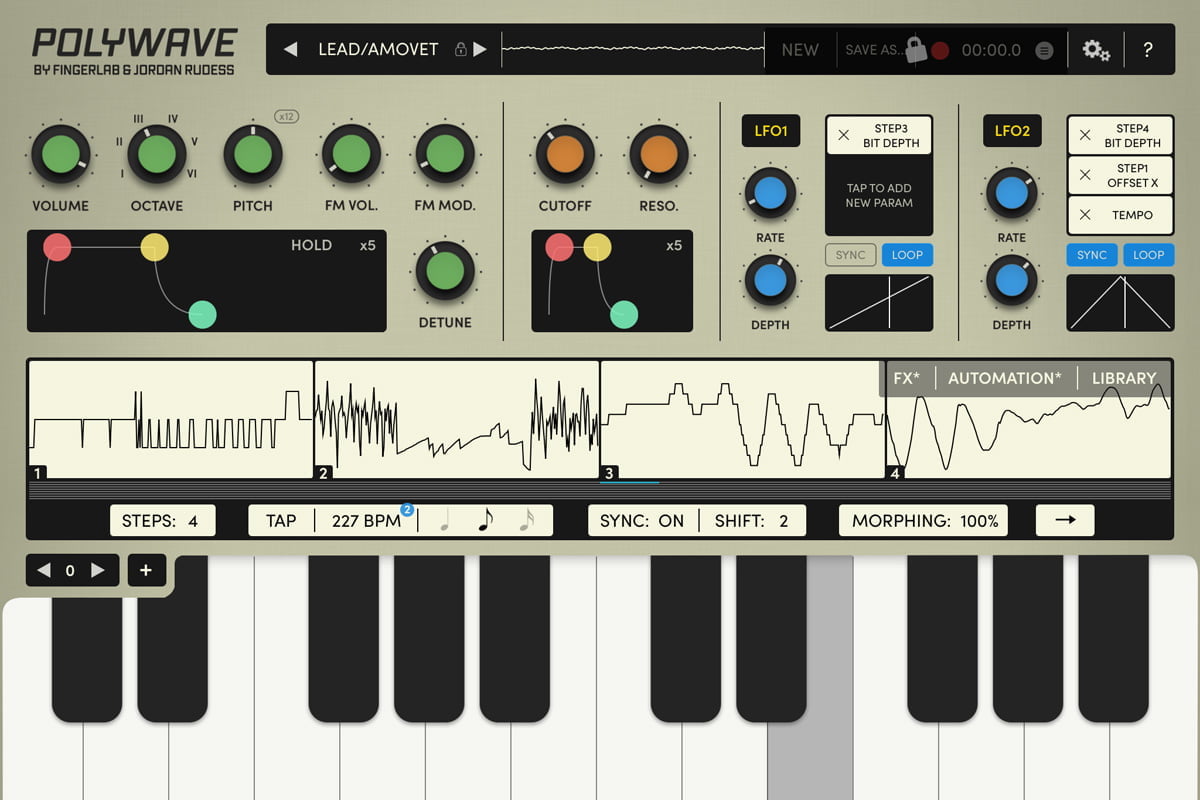Remove TEMPO parameter from LFO2
The width and height of the screenshot is (1200, 800).
1085,215
